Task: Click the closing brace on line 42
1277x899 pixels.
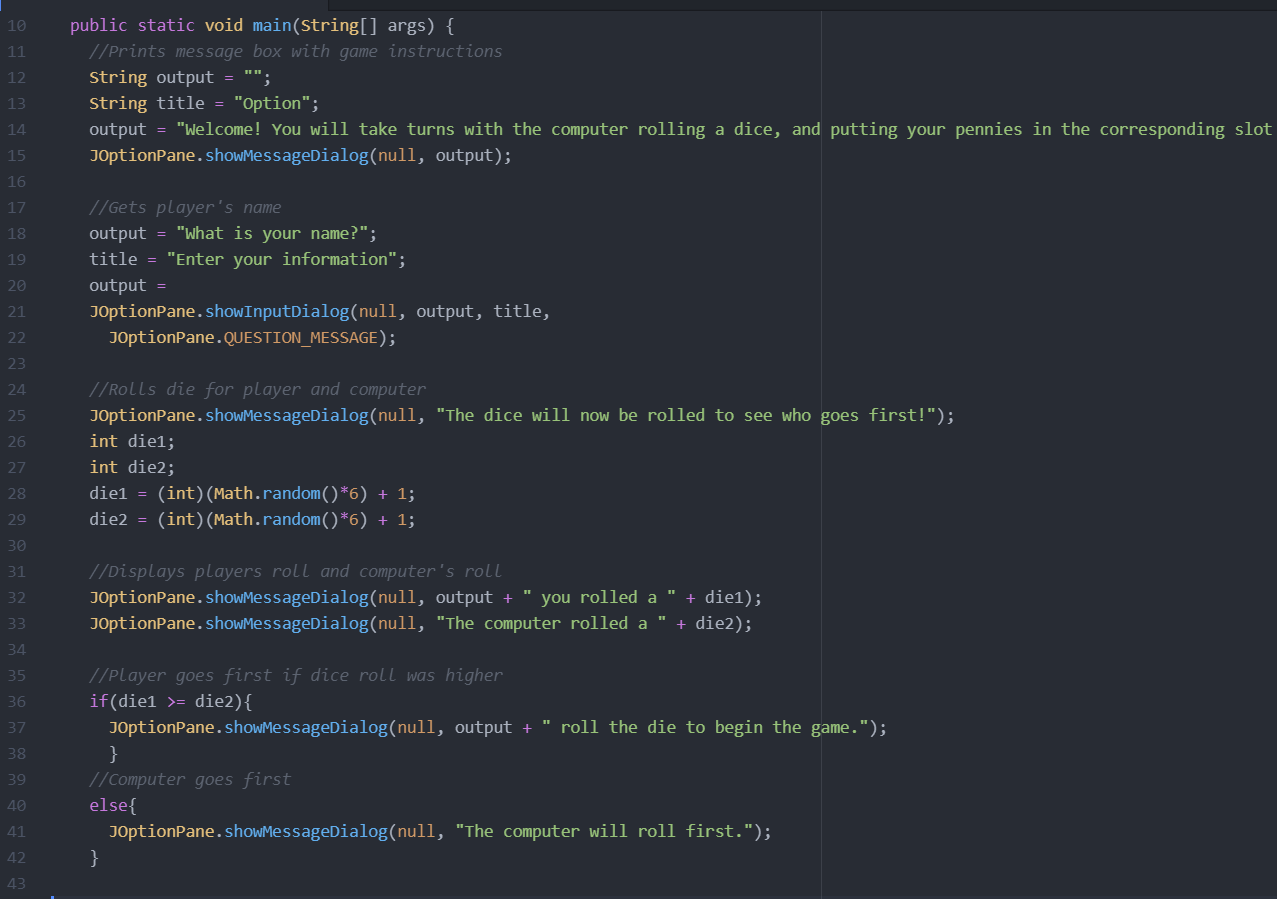Action: click(x=94, y=857)
